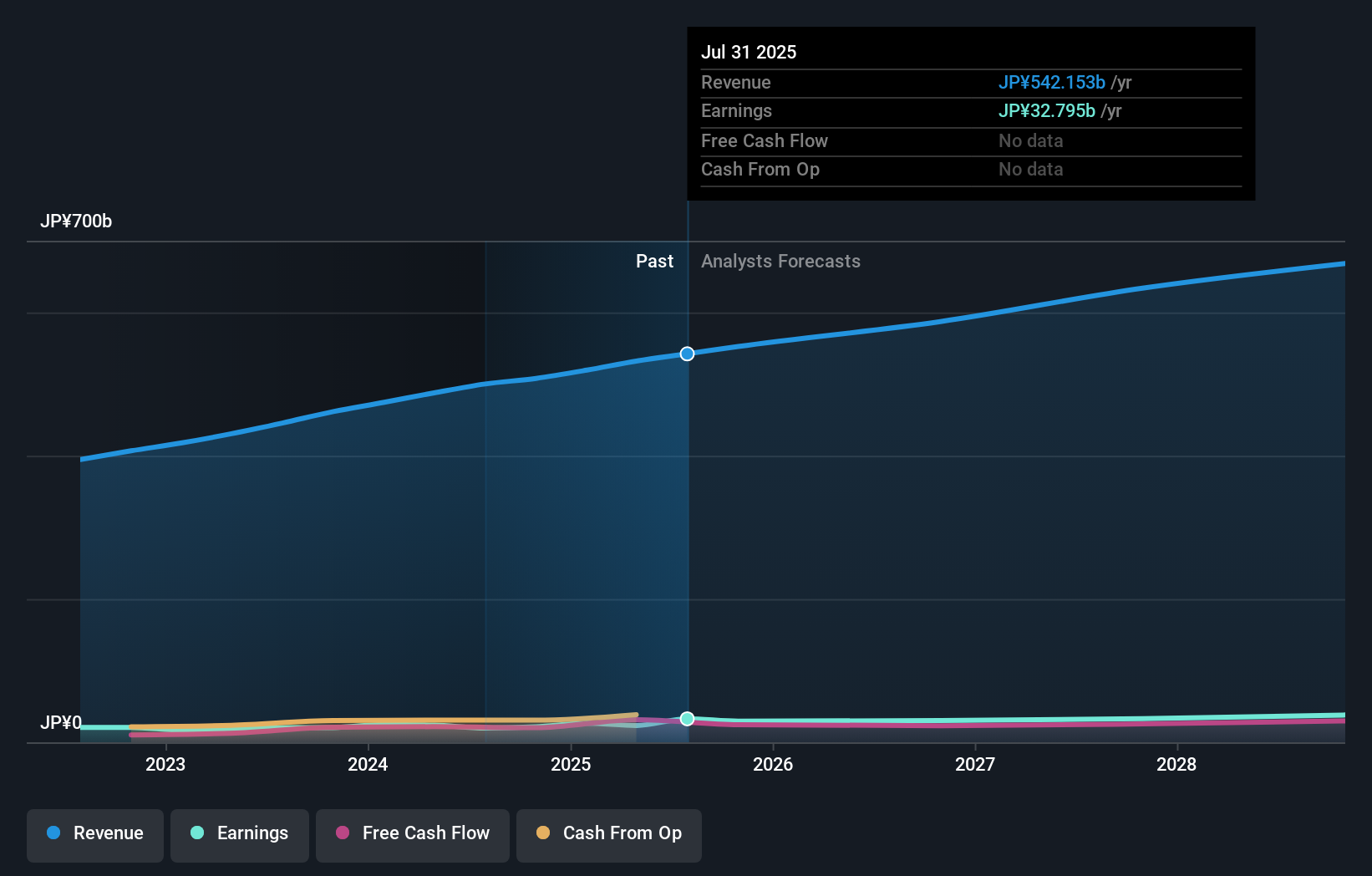Click the teal Earnings dot icon
This screenshot has height=876, width=1372.
pos(196,833)
